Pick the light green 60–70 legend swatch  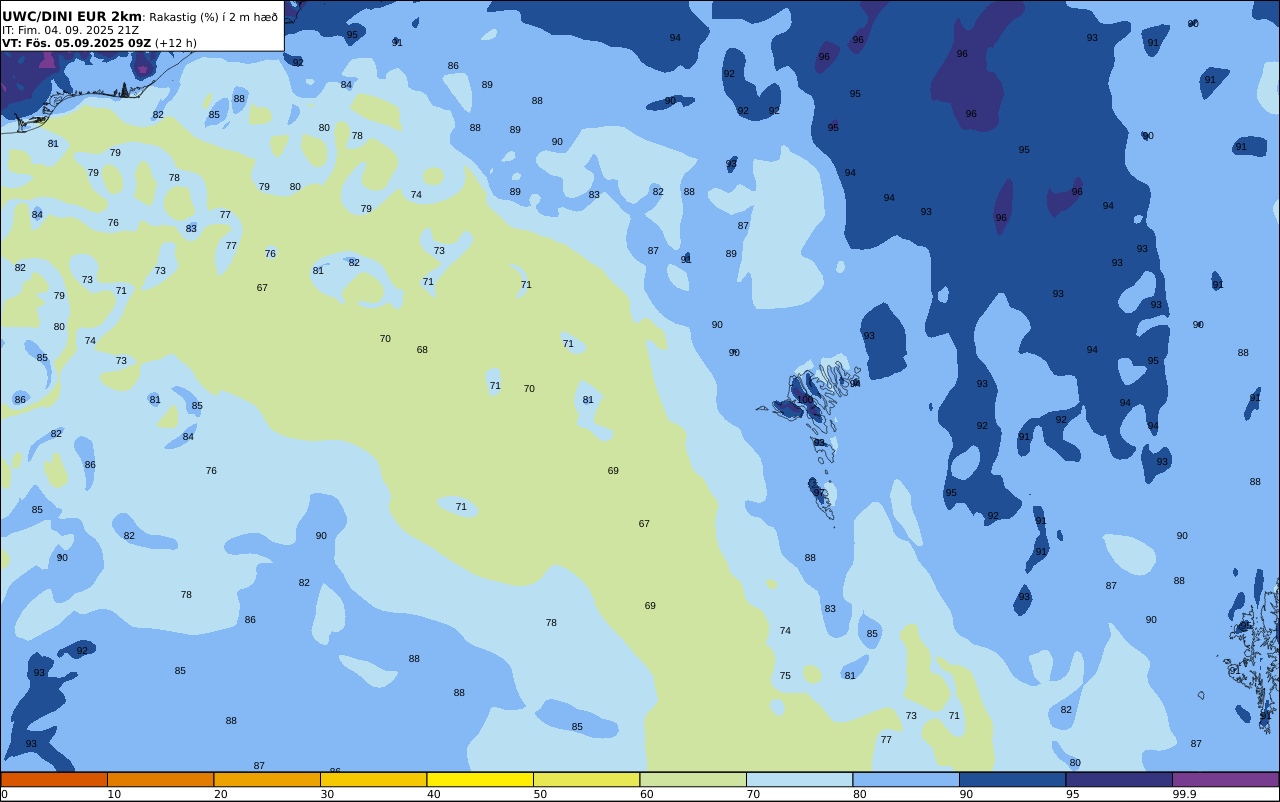pos(693,779)
